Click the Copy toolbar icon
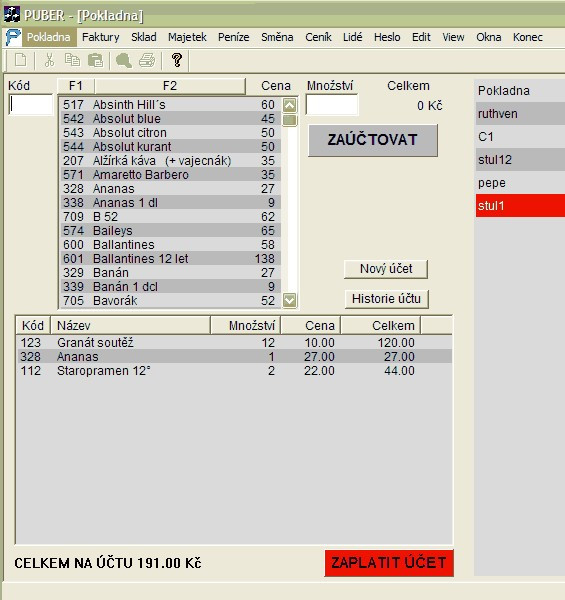This screenshot has width=565, height=600. [72, 60]
